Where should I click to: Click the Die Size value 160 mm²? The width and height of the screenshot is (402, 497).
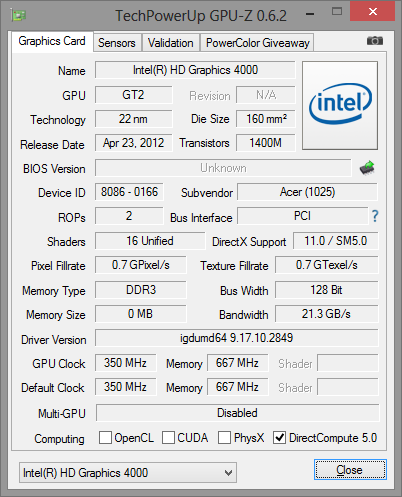(266, 119)
